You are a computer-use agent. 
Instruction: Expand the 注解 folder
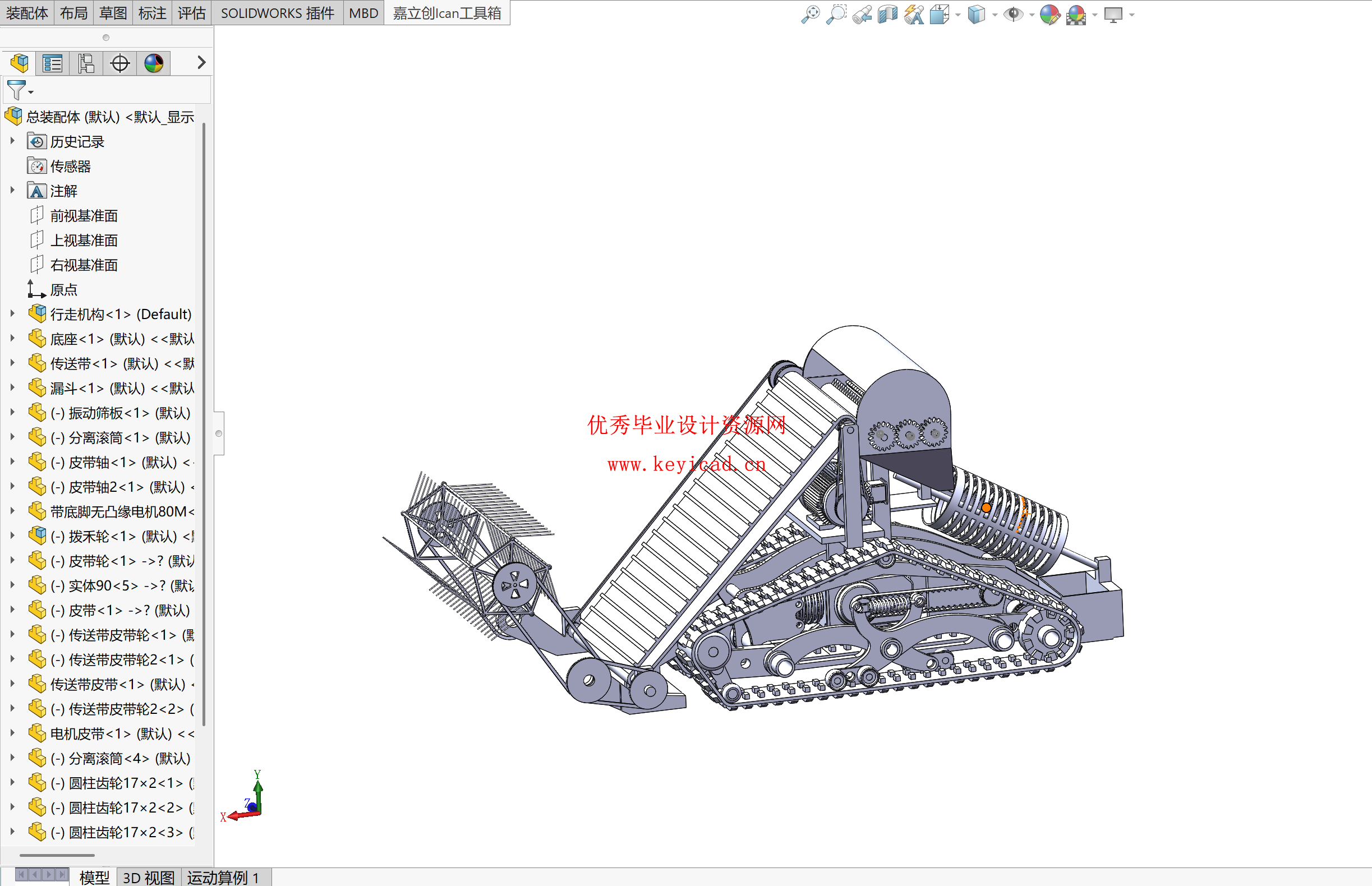point(12,191)
